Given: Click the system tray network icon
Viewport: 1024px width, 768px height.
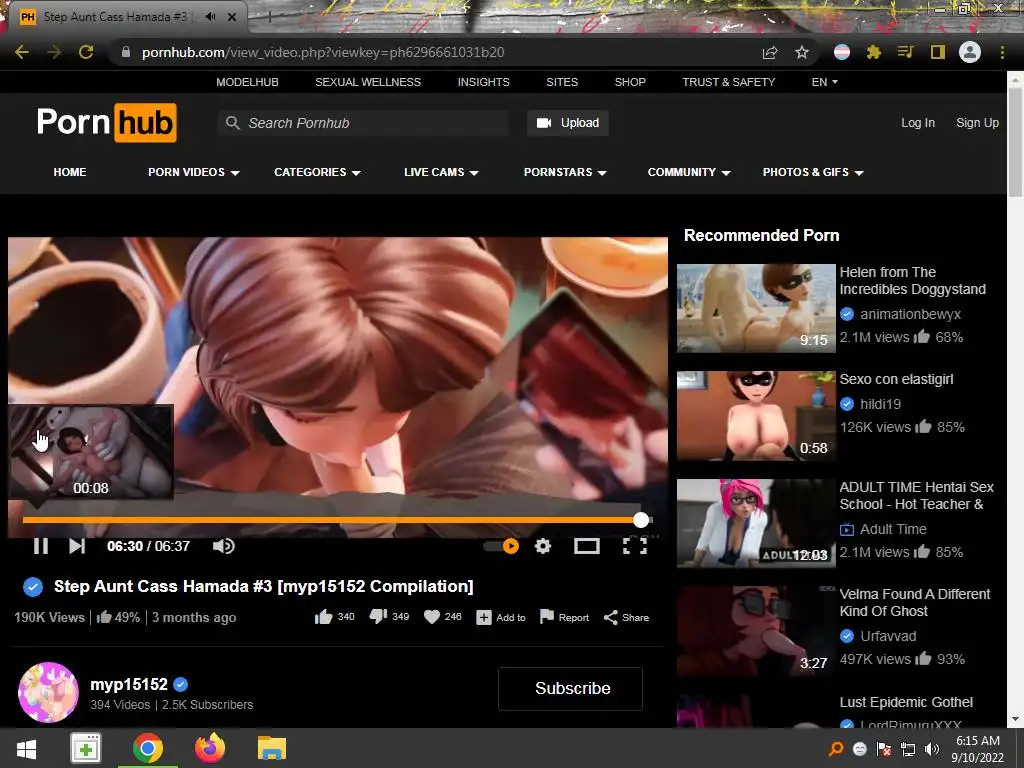Looking at the screenshot, I should coord(908,749).
